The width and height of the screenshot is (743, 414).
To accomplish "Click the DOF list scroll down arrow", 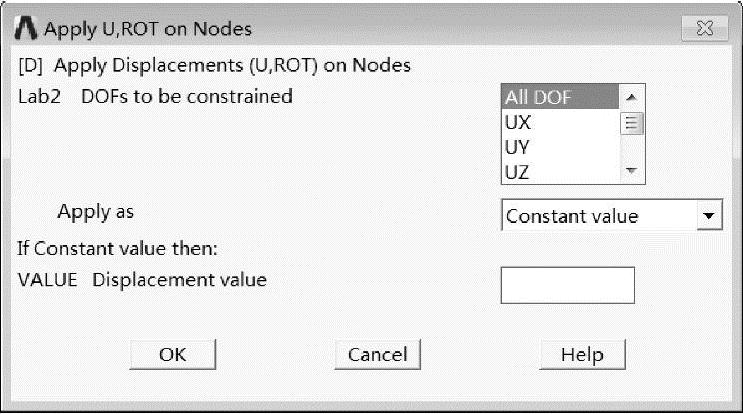I will pos(631,171).
